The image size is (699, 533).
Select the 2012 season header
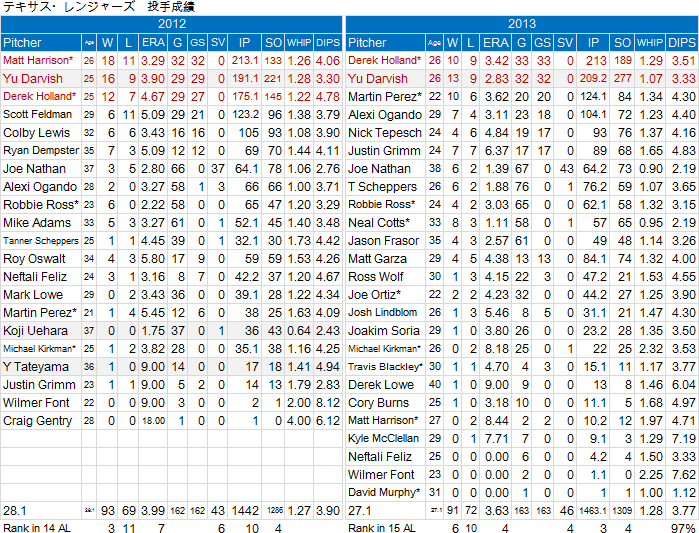click(x=172, y=24)
